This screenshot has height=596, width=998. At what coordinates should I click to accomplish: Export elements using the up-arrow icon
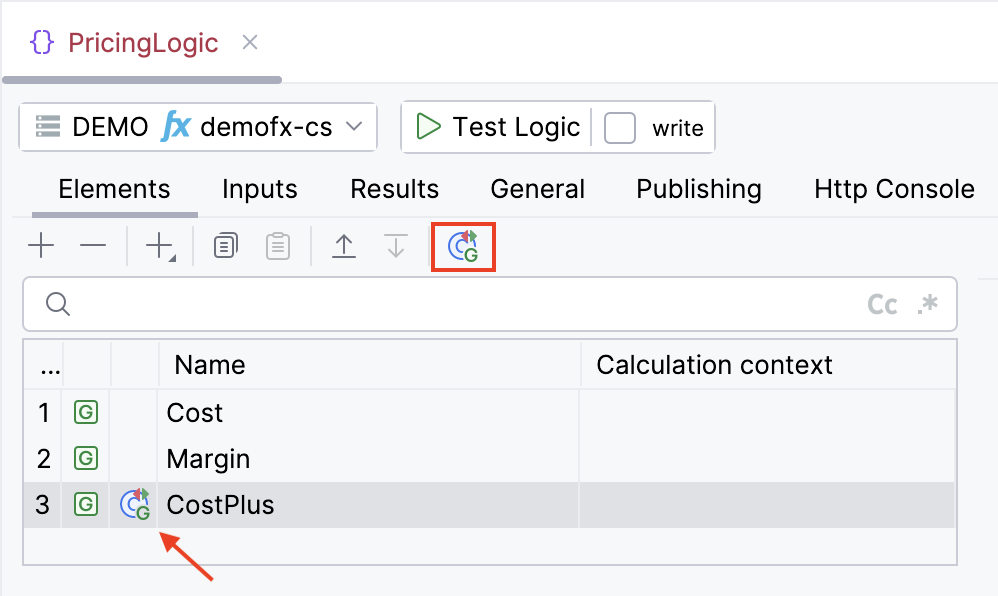[344, 245]
